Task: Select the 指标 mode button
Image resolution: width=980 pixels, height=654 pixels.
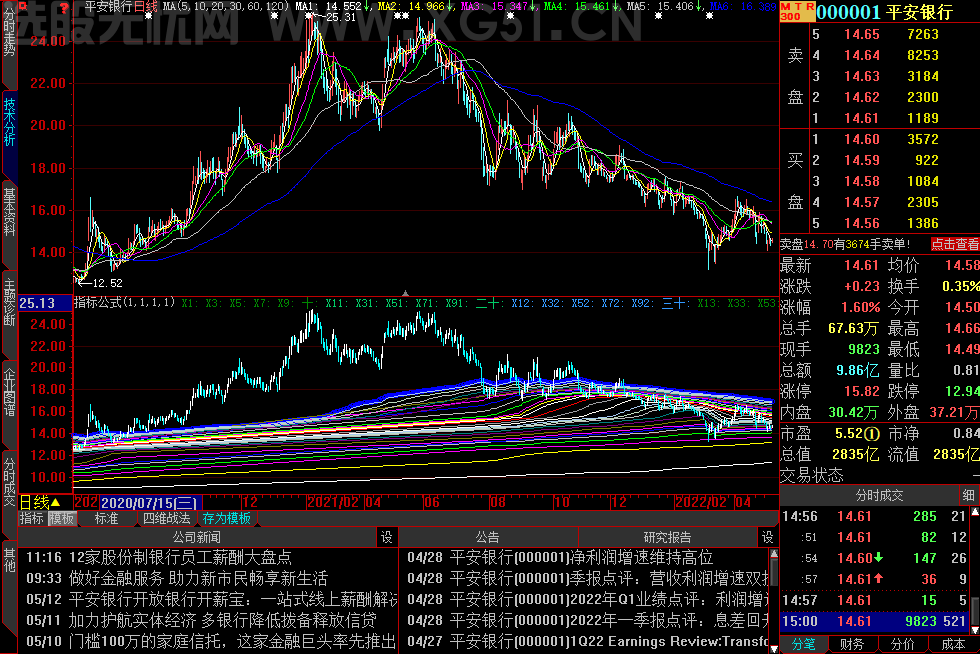Action: click(x=31, y=518)
